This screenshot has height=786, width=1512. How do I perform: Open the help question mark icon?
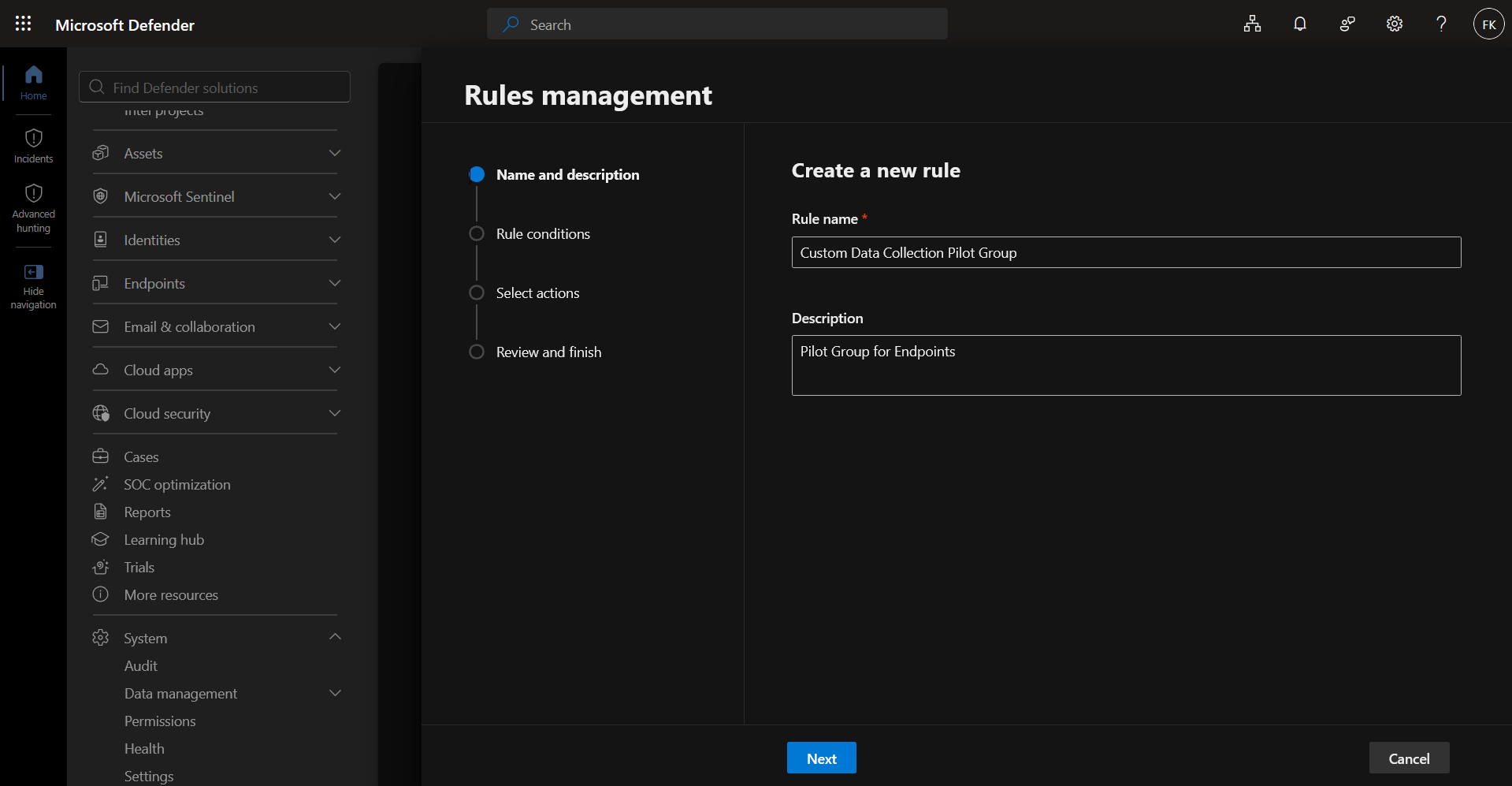1441,24
